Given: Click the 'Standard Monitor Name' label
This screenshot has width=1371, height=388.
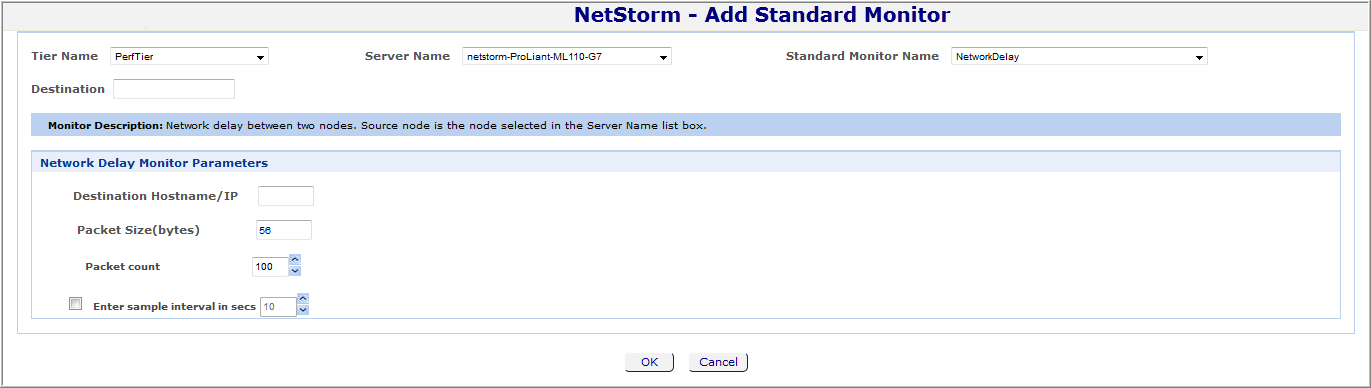Looking at the screenshot, I should click(862, 56).
